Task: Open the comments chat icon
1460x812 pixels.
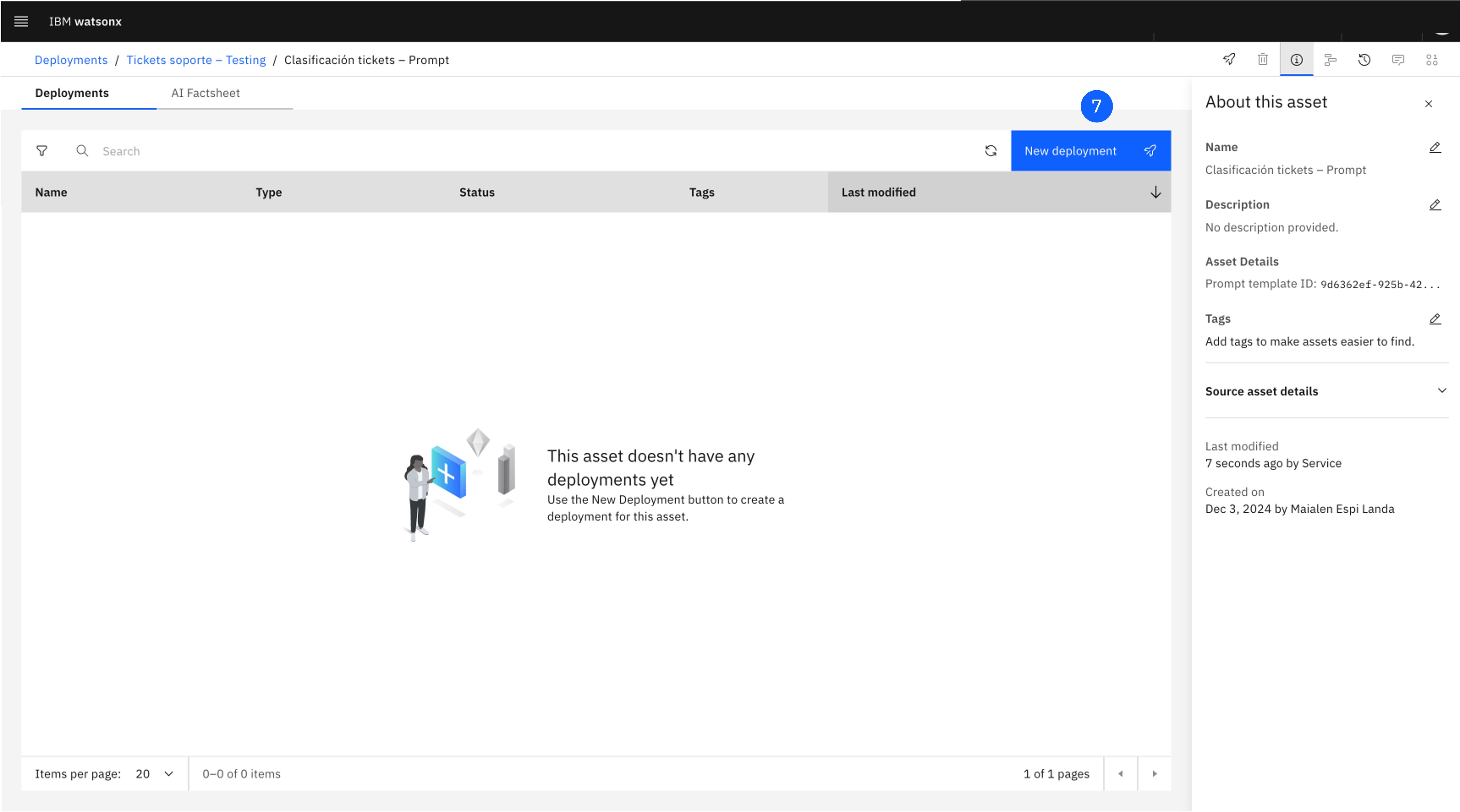Action: (x=1398, y=59)
